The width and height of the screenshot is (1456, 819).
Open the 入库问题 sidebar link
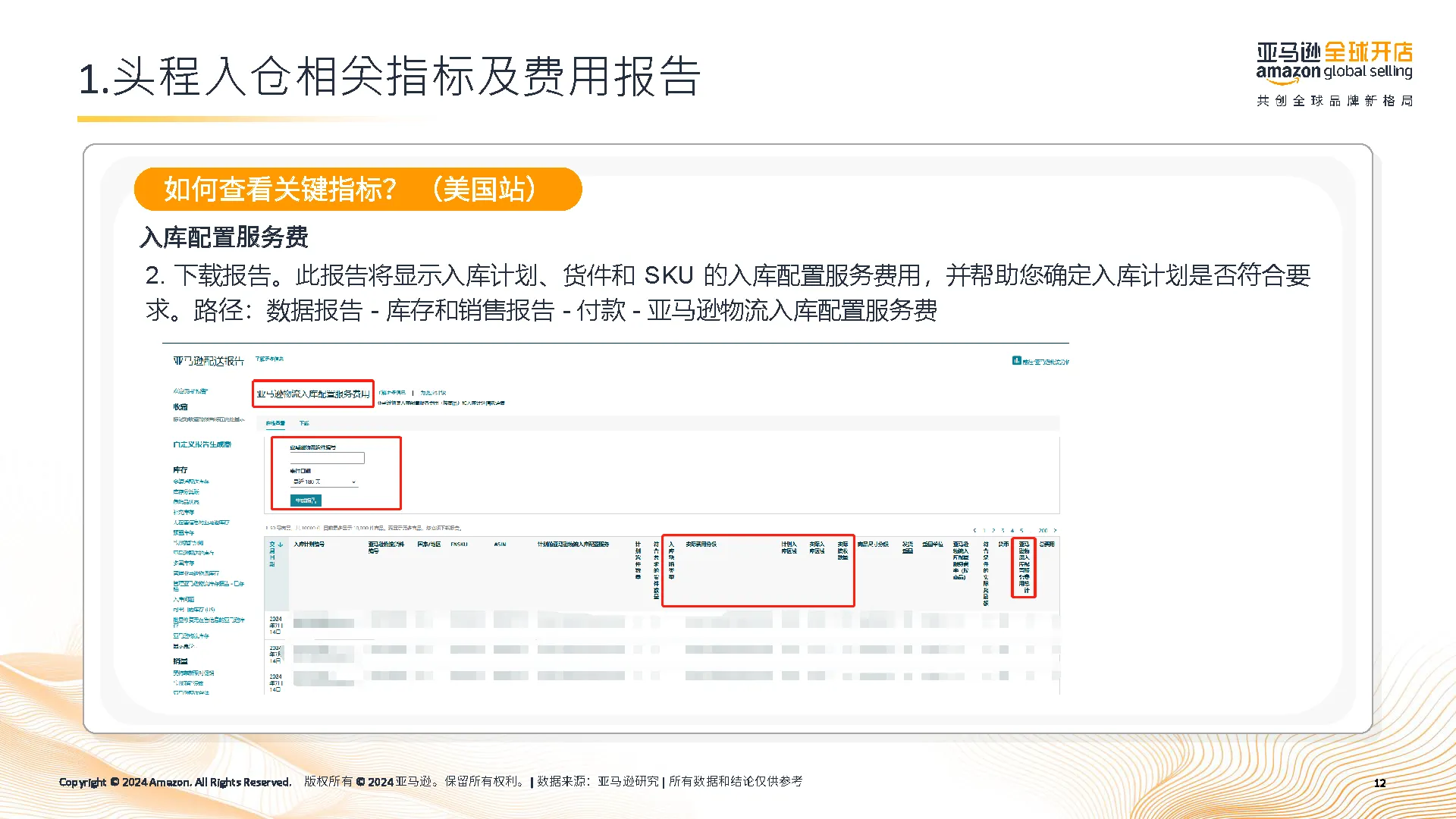pyautogui.click(x=184, y=599)
